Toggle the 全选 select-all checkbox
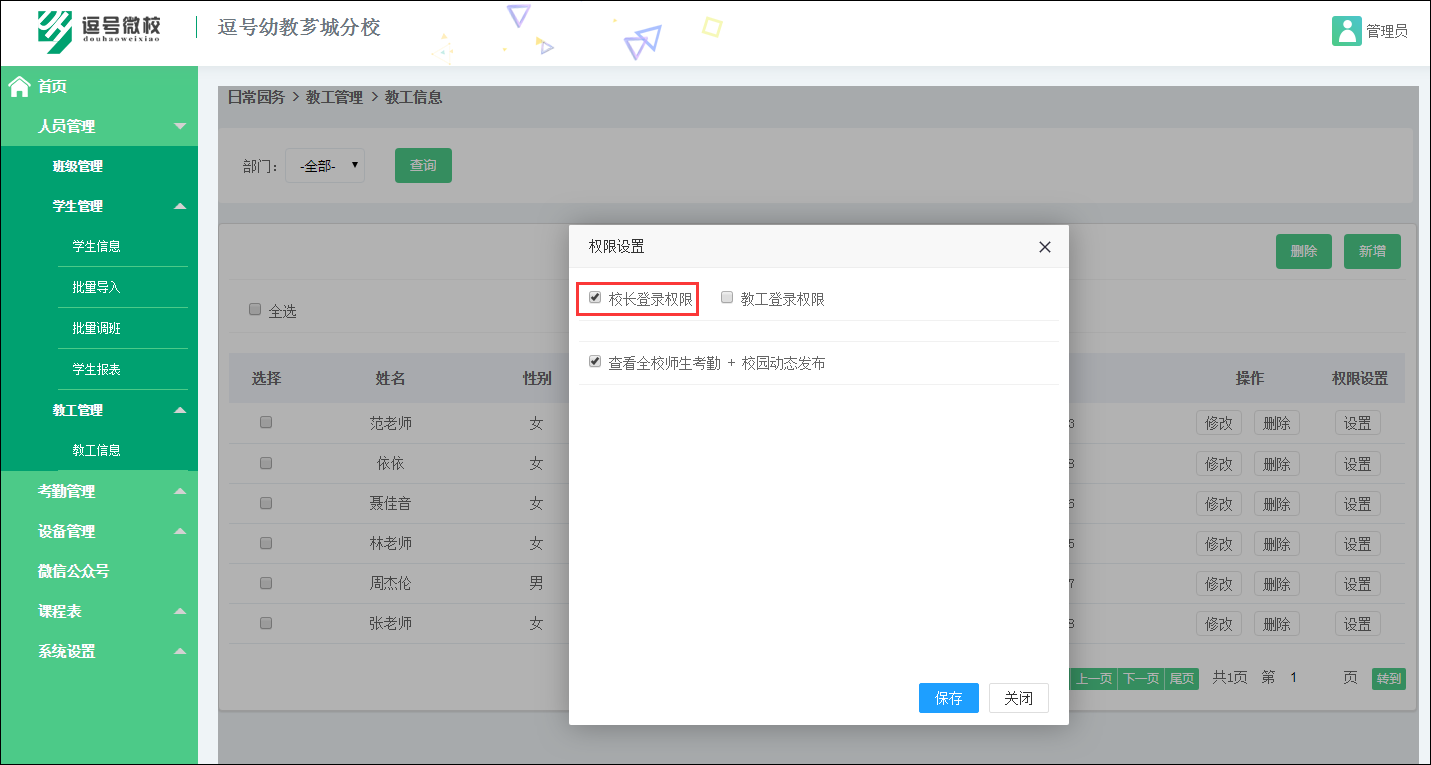This screenshot has height=765, width=1431. 254,310
